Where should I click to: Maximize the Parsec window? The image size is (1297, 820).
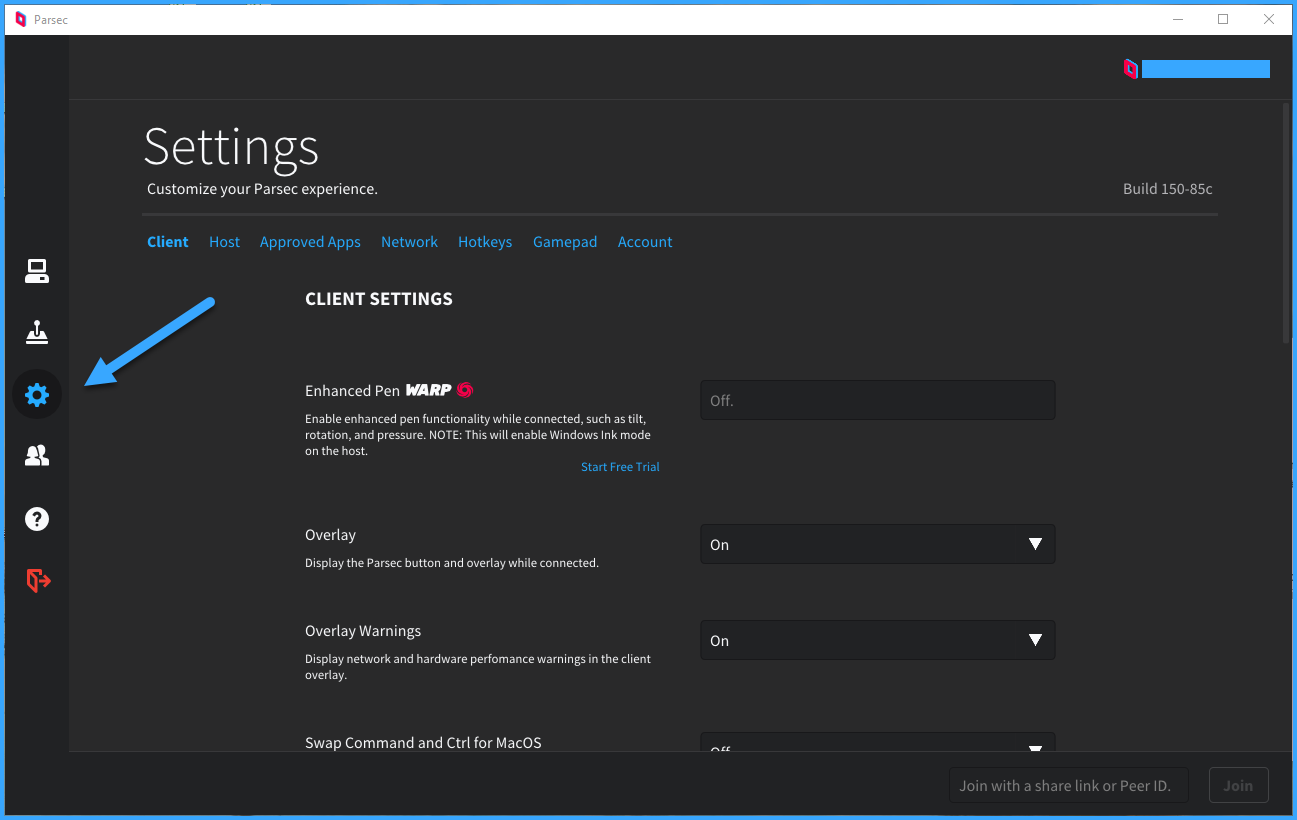1222,19
